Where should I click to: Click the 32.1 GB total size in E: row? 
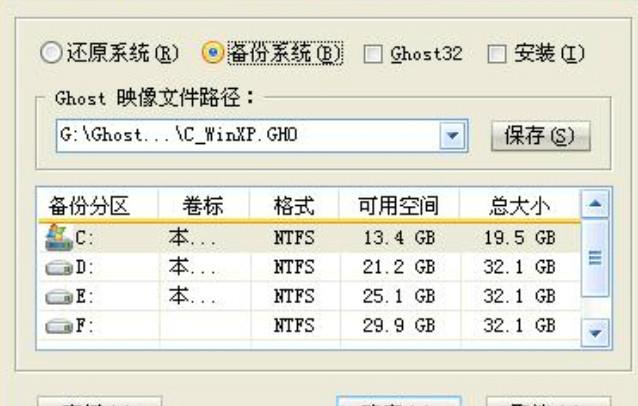coord(520,297)
